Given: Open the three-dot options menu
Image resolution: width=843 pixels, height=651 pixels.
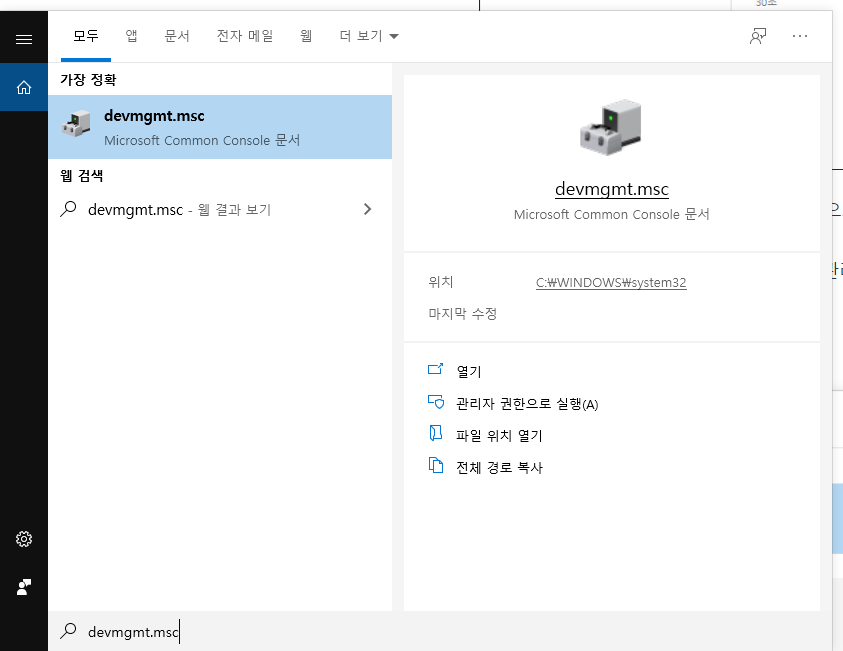Looking at the screenshot, I should click(x=799, y=36).
